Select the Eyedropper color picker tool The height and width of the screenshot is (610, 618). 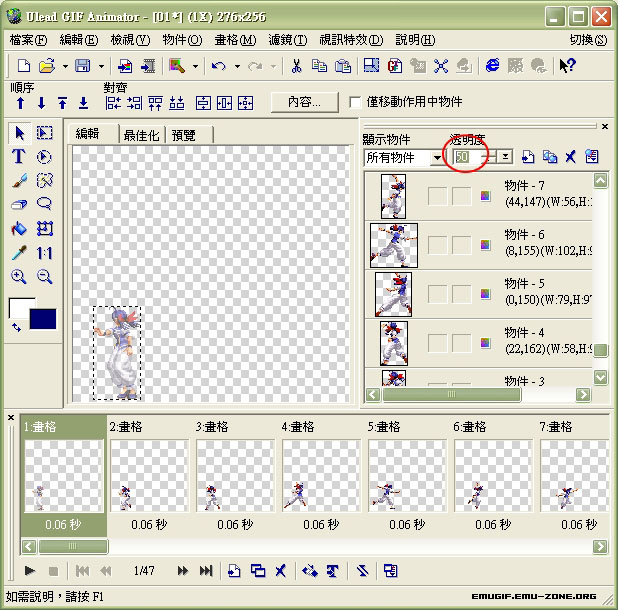(18, 253)
